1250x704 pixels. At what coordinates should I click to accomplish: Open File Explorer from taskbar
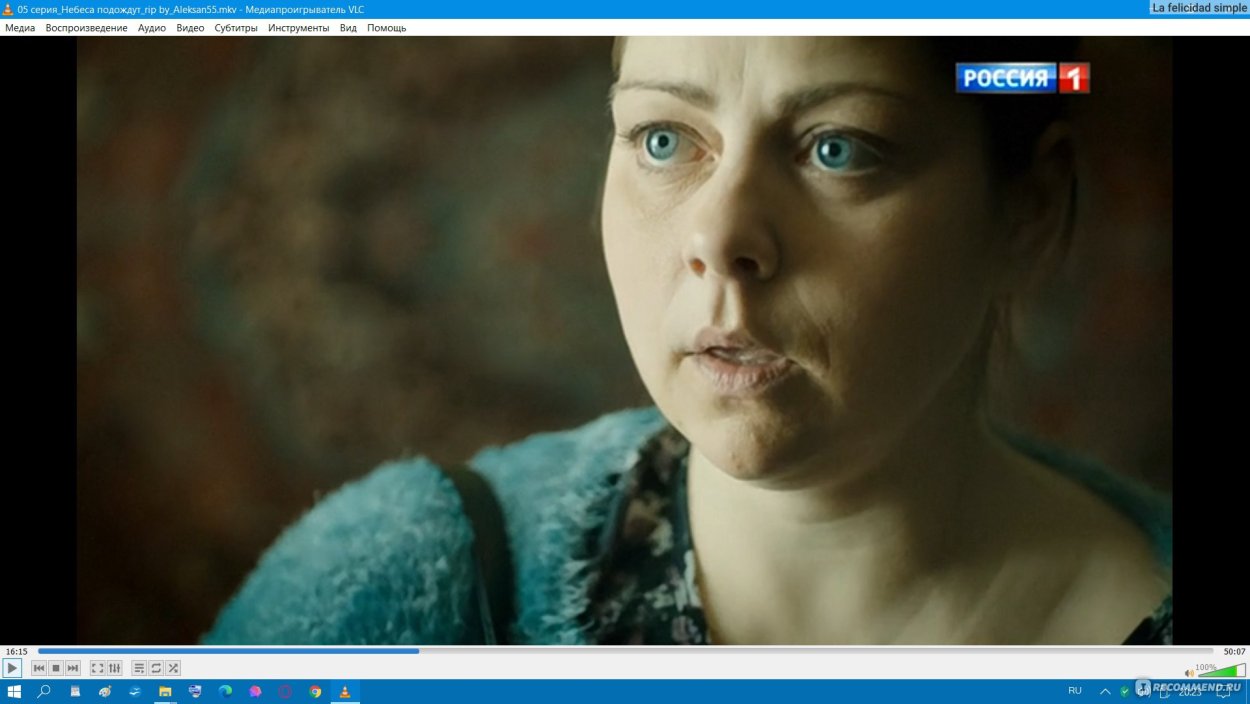click(x=165, y=691)
